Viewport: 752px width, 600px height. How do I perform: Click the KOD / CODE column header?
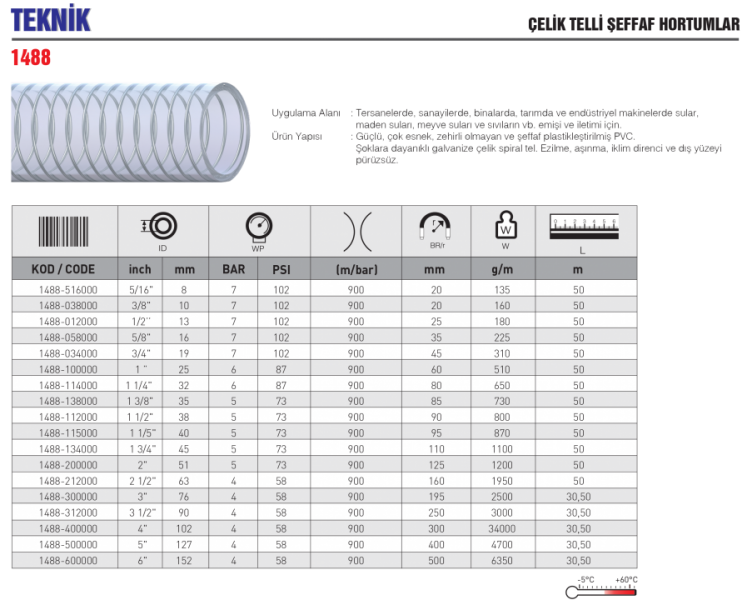click(x=63, y=269)
